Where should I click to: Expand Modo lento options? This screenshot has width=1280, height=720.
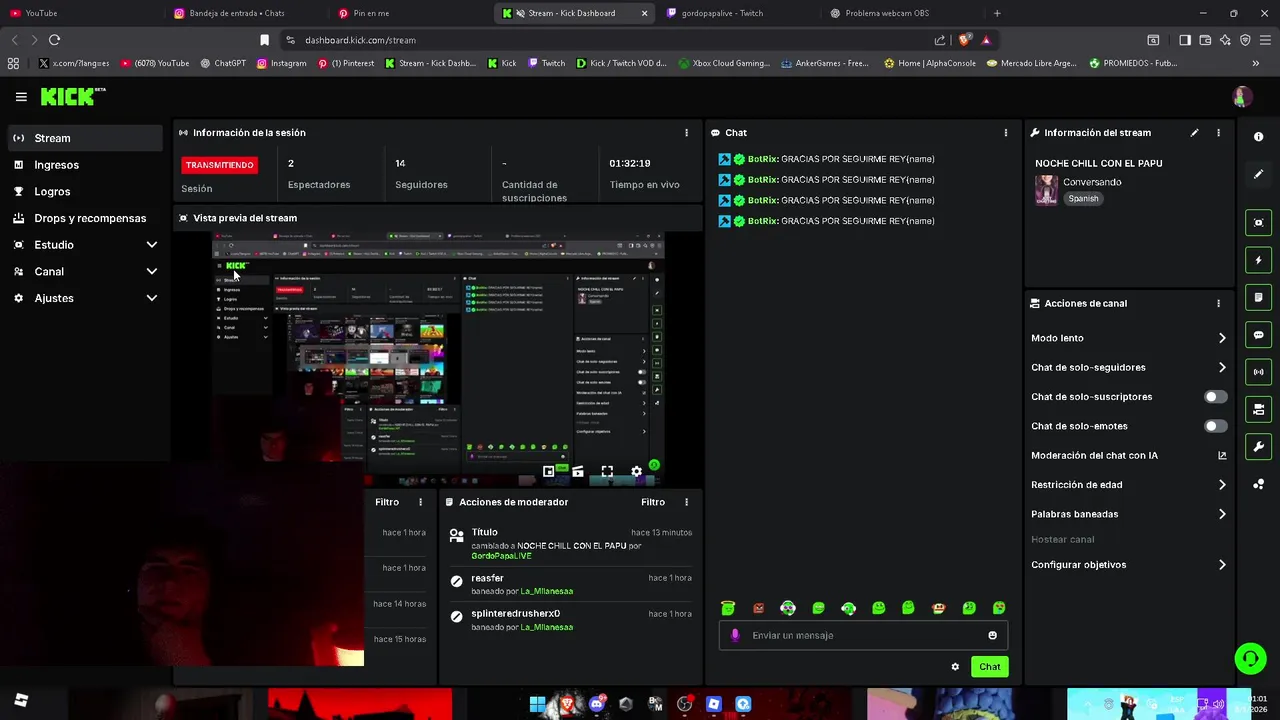(1221, 338)
